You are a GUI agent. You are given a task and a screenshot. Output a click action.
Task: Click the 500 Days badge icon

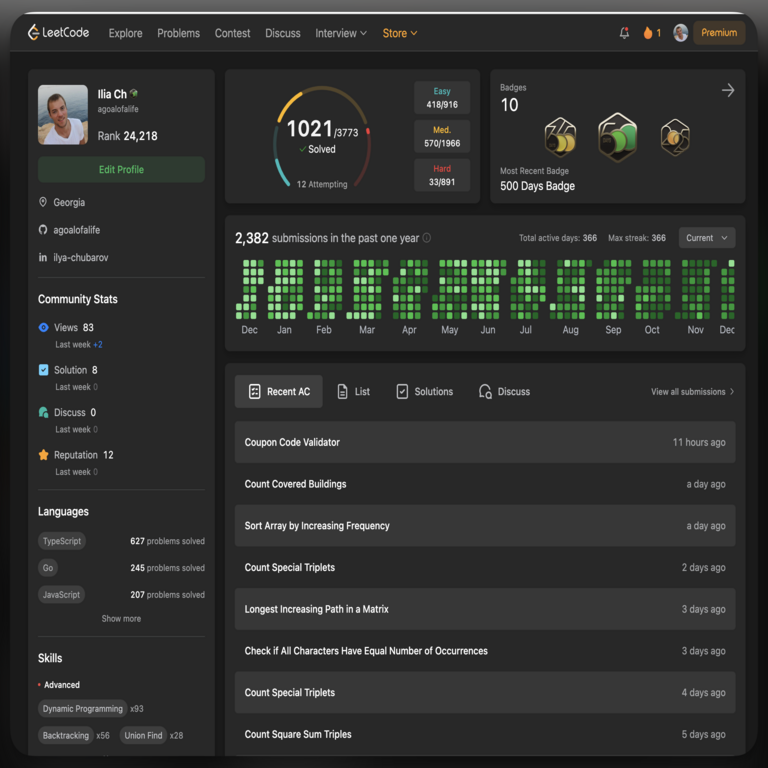click(617, 138)
